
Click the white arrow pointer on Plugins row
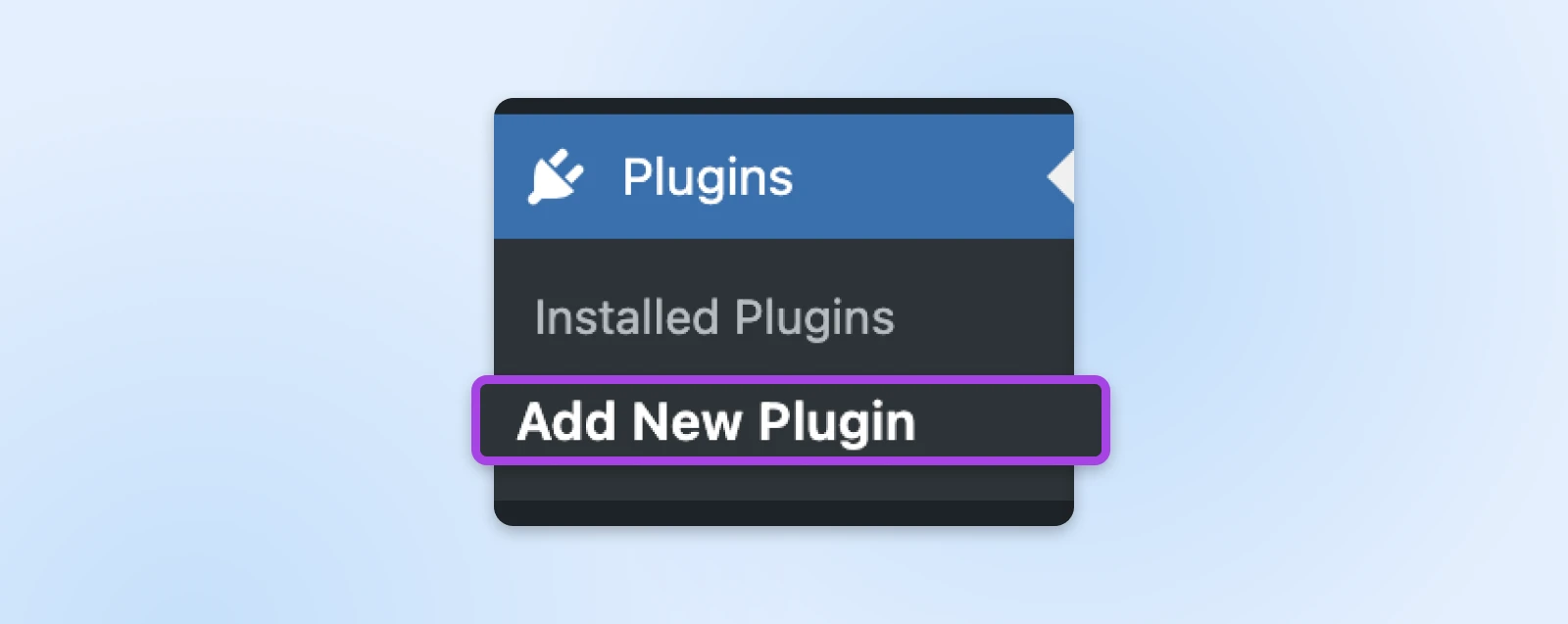pos(1060,176)
